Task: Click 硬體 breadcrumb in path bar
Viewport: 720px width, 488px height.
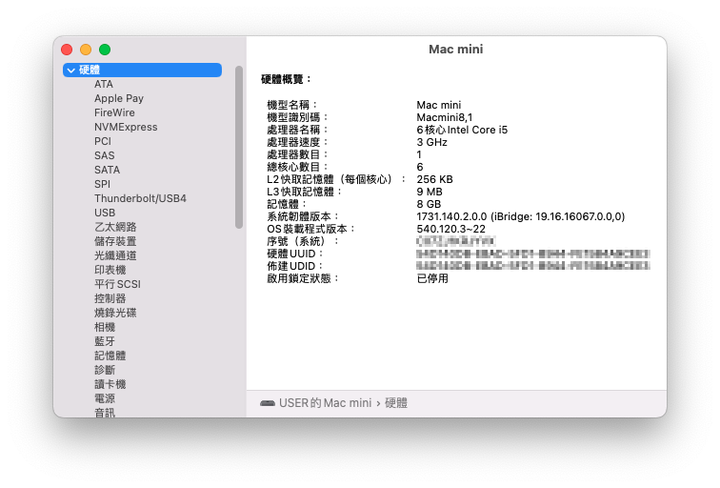Action: [x=396, y=403]
